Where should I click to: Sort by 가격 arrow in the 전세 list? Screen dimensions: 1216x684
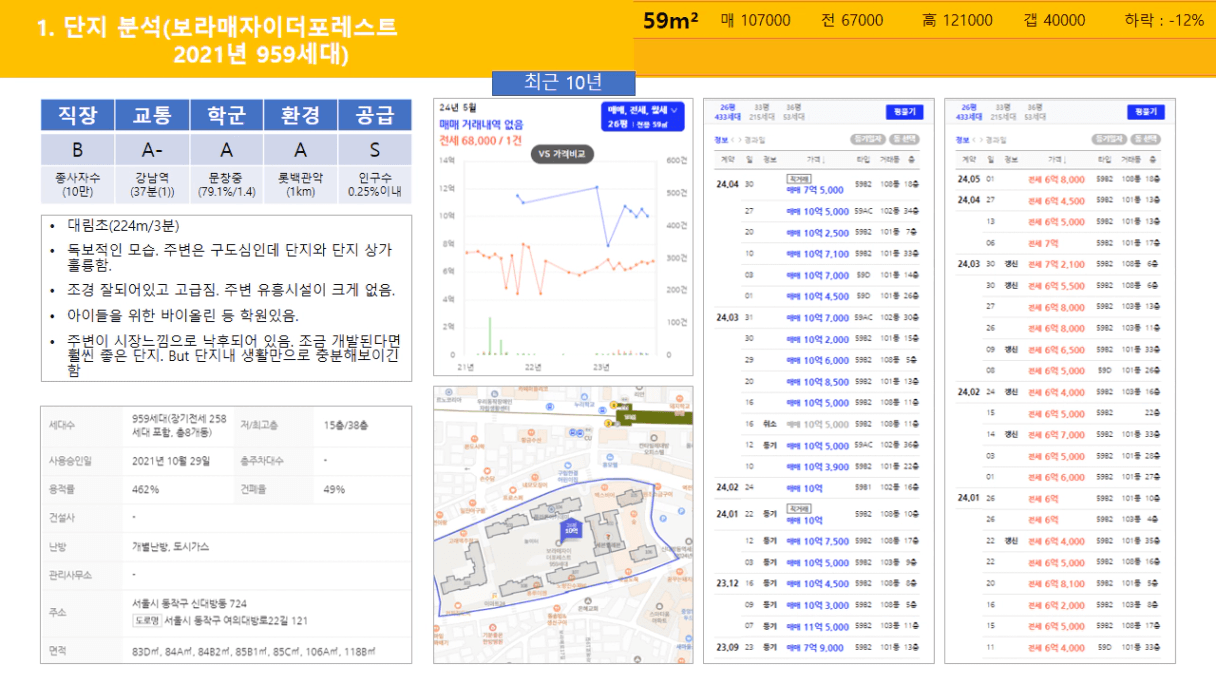point(1065,160)
